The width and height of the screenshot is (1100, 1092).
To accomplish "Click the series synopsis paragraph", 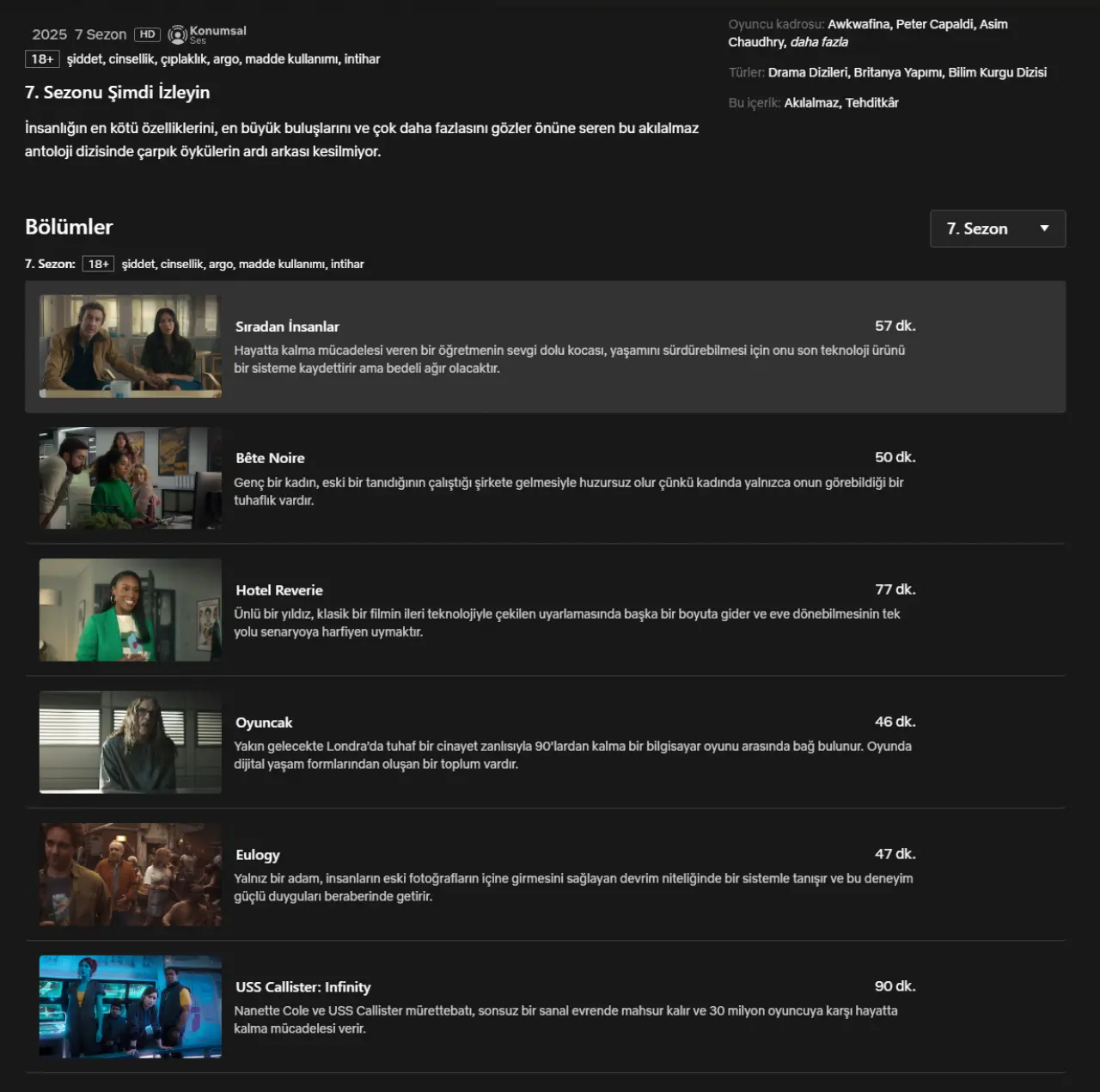I will (362, 140).
